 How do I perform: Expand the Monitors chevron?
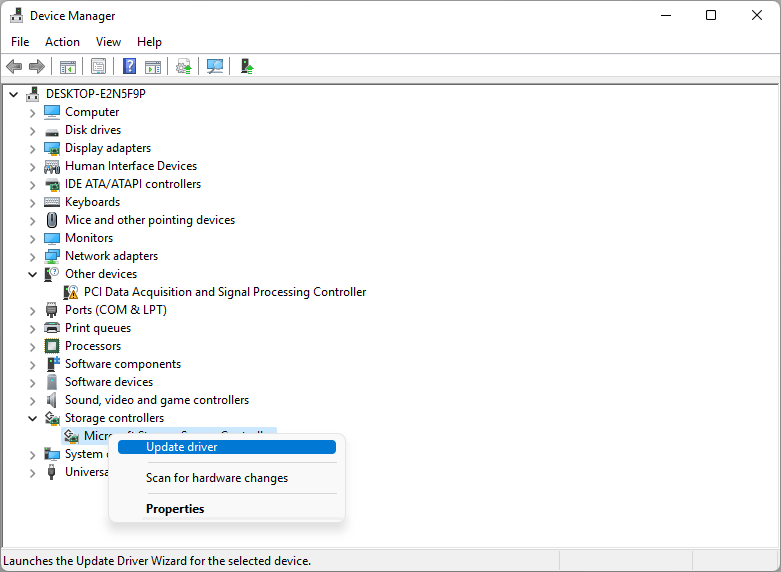pyautogui.click(x=32, y=239)
